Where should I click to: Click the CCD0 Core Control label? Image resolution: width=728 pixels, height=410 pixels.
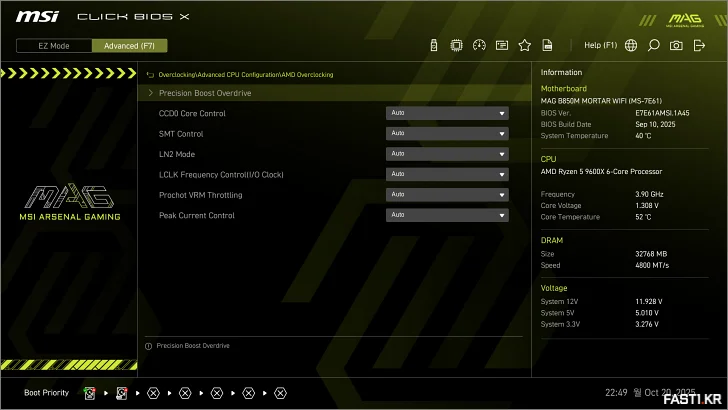click(x=192, y=113)
